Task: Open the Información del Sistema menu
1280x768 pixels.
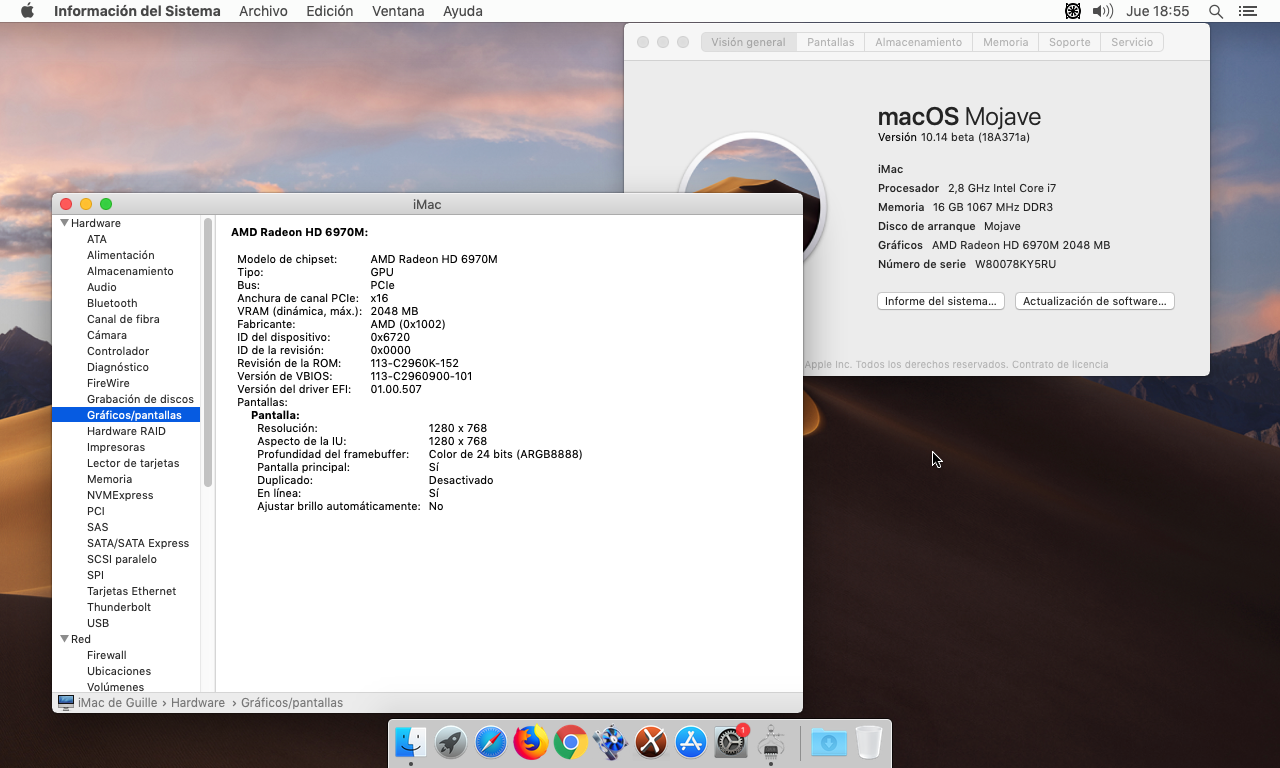Action: click(137, 11)
